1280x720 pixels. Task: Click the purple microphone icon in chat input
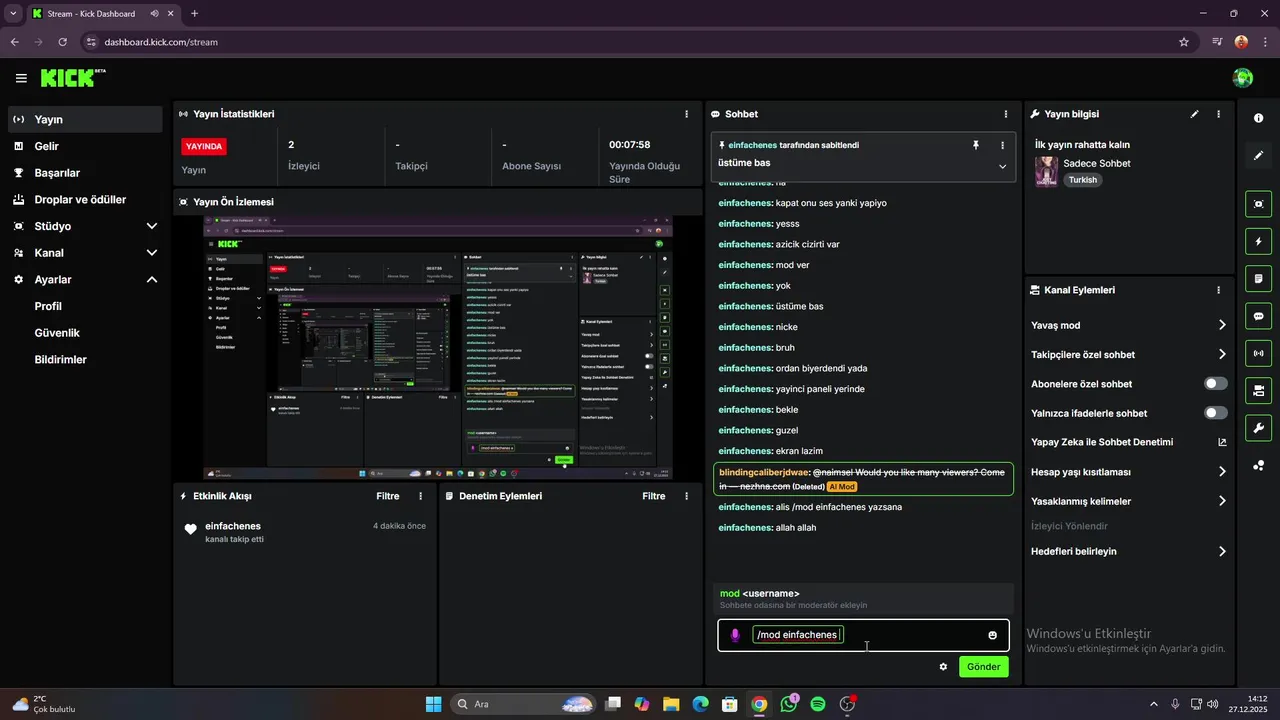(735, 635)
